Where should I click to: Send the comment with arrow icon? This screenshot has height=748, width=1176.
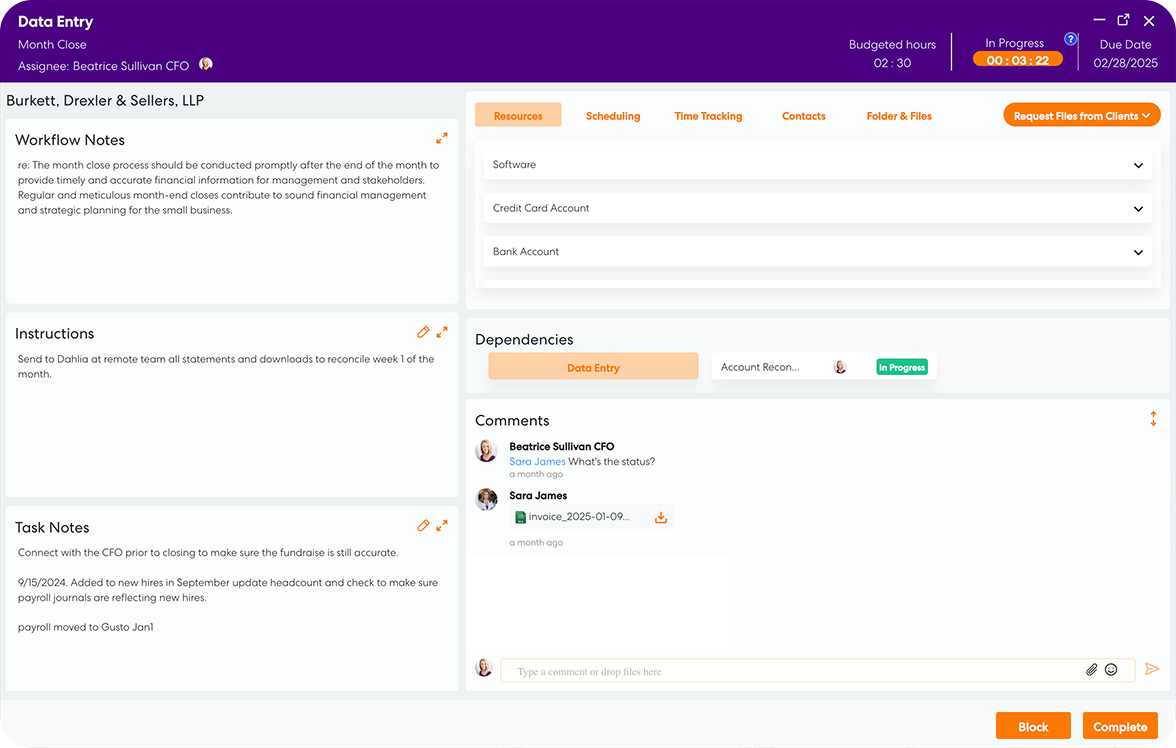pos(1152,668)
